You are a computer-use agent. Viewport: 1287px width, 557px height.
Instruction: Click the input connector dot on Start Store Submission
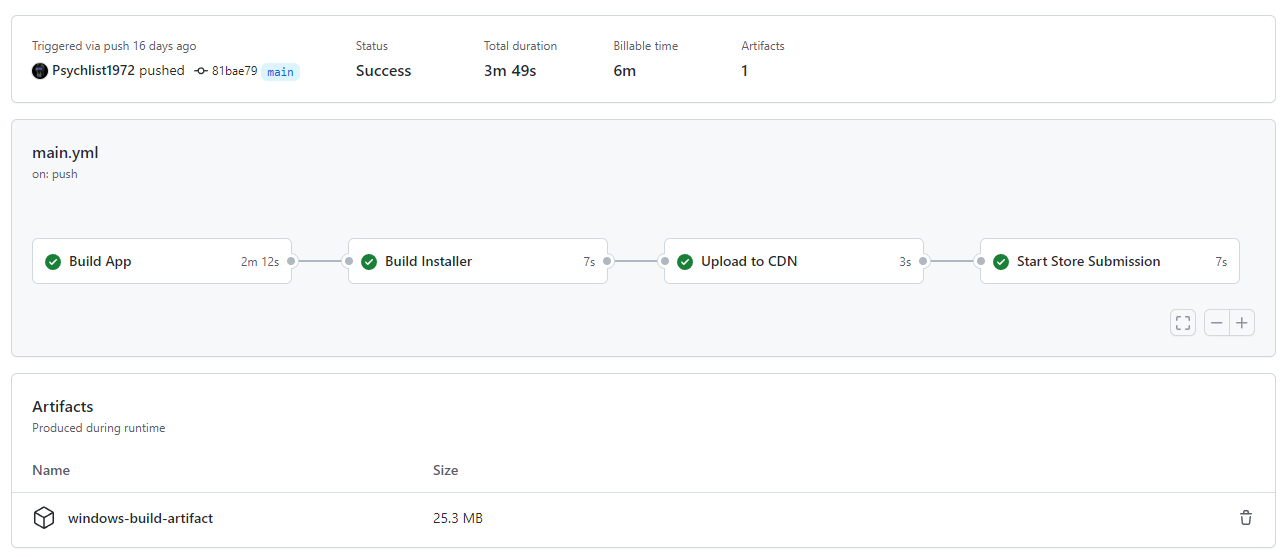coord(981,261)
